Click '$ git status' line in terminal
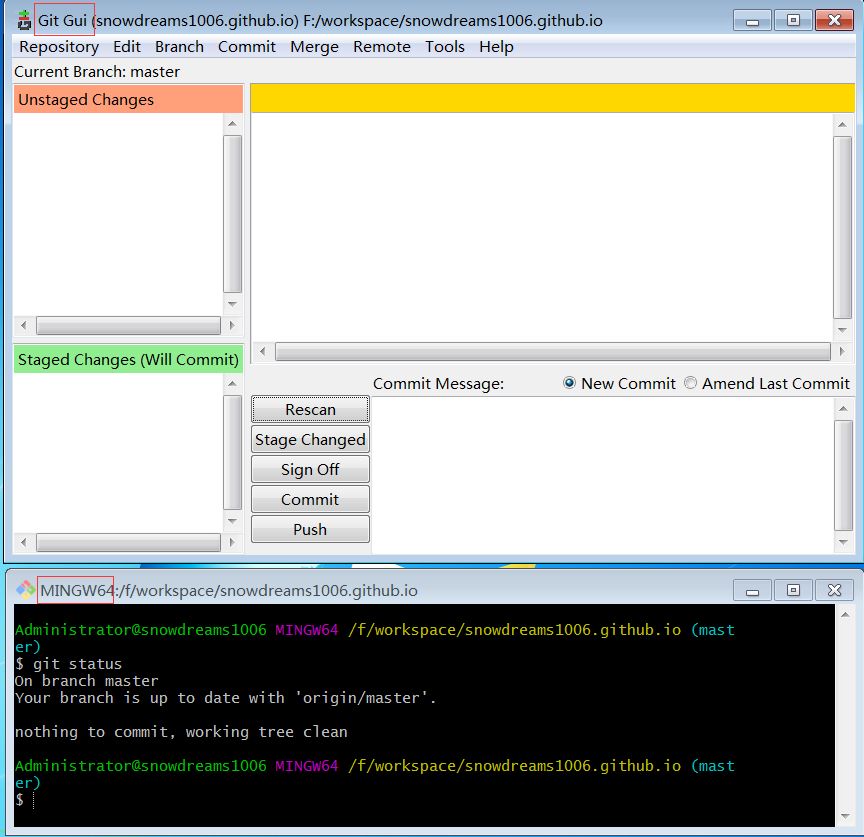The width and height of the screenshot is (864, 837). click(68, 663)
